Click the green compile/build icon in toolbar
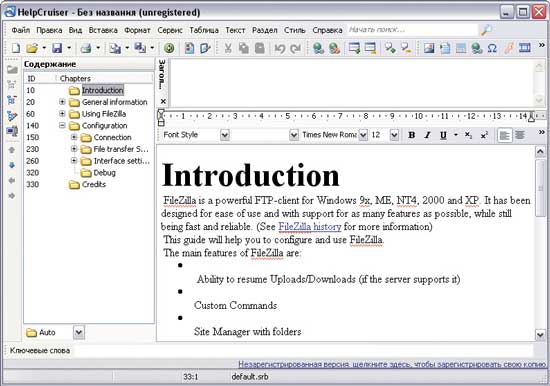The height and width of the screenshot is (386, 550). 169,48
